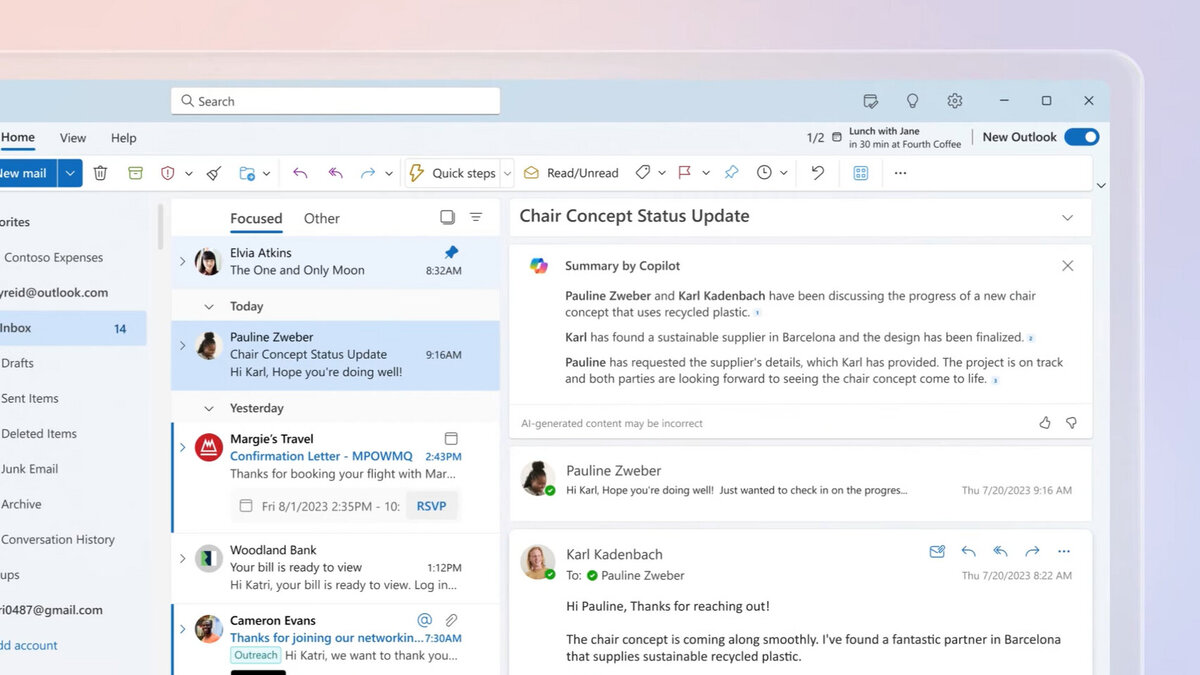The image size is (1200, 675).
Task: Expand the Elvia Atkins conversation
Action: [x=182, y=262]
